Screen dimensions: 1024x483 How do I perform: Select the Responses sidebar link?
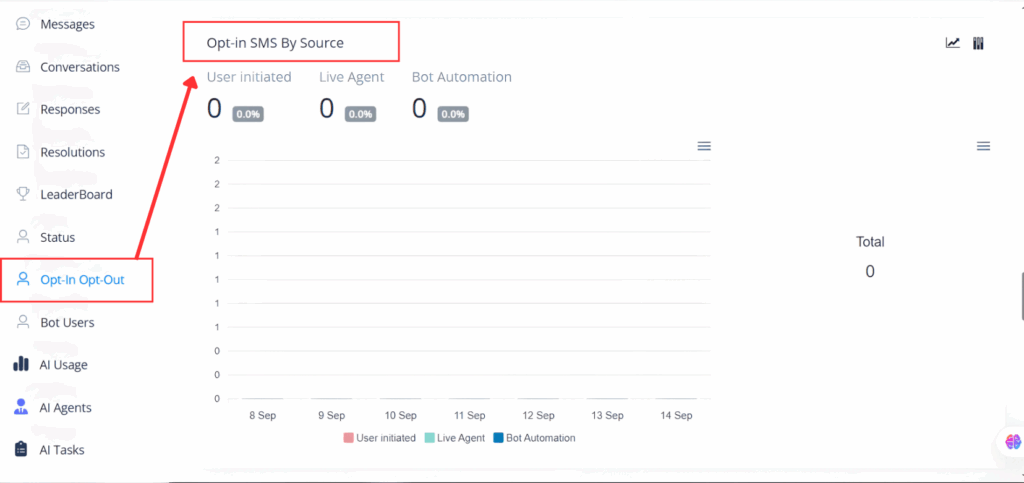click(70, 109)
